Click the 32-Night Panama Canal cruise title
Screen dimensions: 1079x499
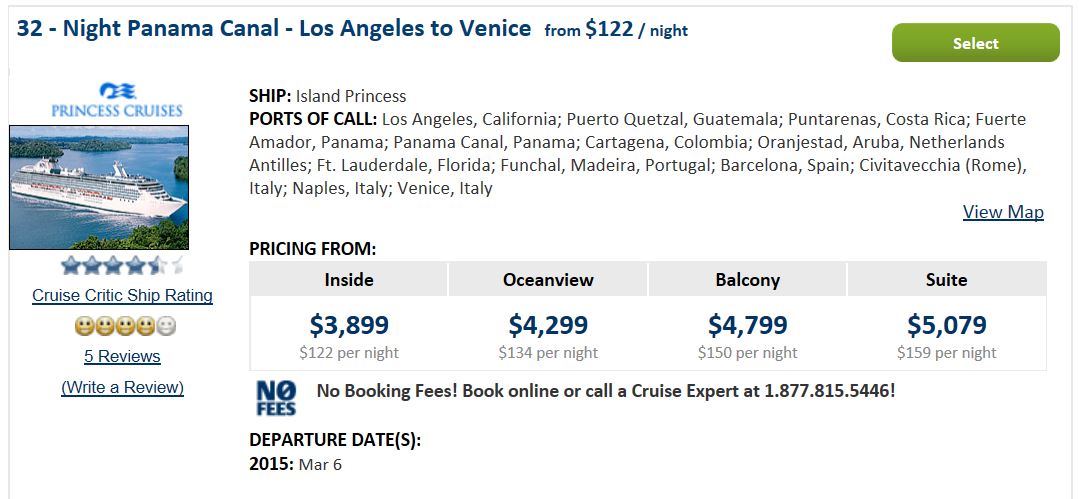pos(274,29)
